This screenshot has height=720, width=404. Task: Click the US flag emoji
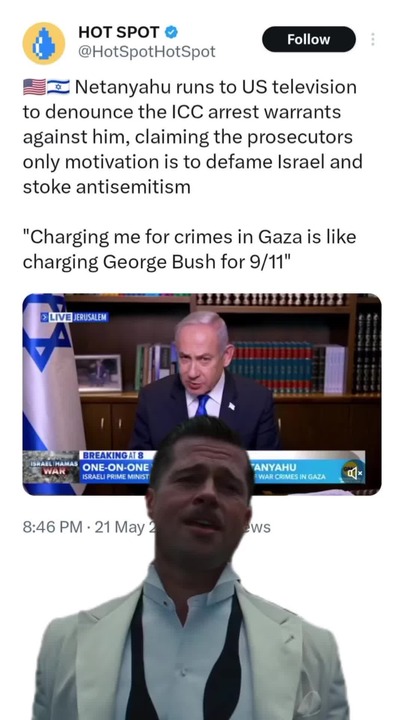pos(34,87)
